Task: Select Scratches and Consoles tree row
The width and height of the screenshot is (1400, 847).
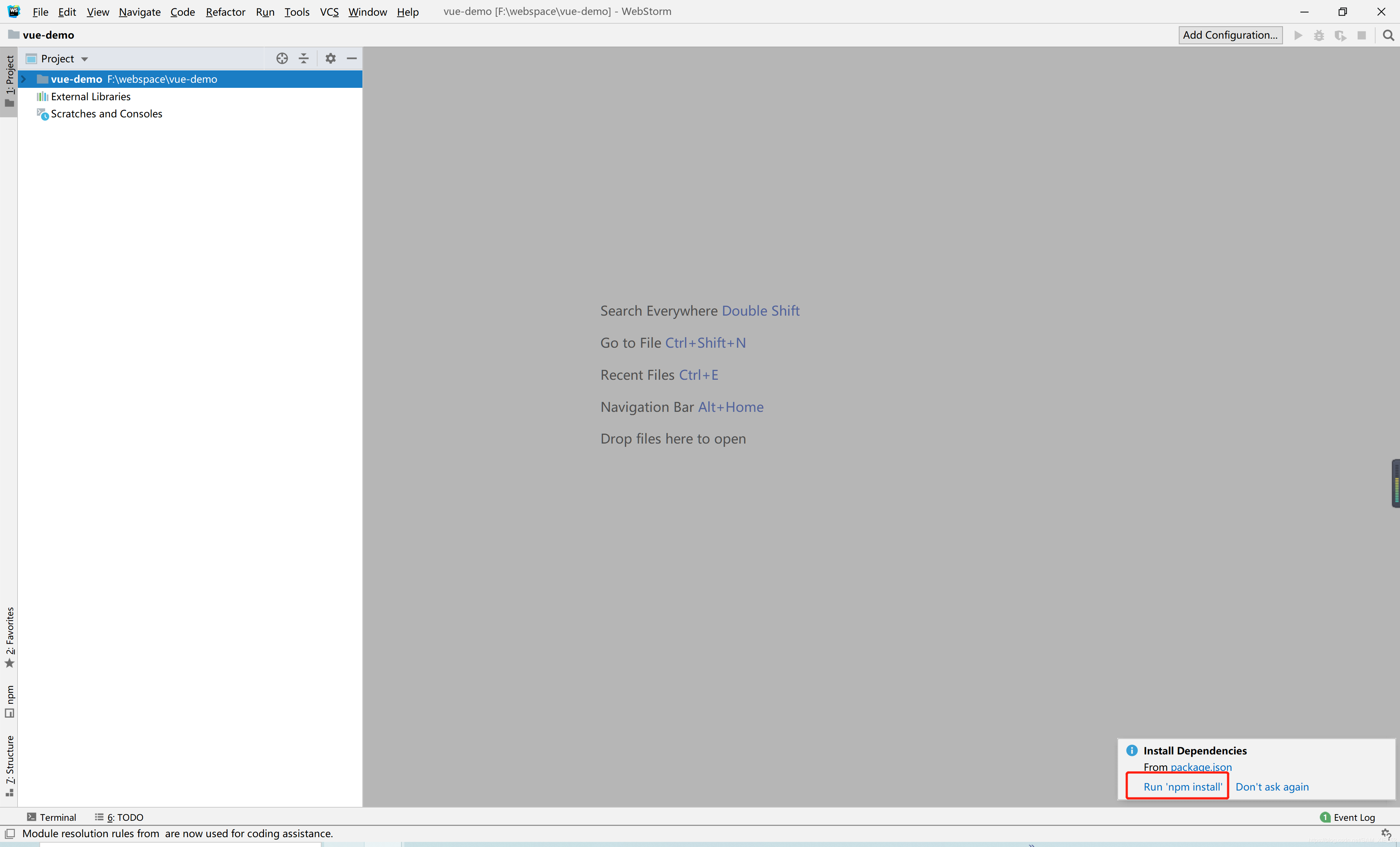Action: click(x=190, y=114)
